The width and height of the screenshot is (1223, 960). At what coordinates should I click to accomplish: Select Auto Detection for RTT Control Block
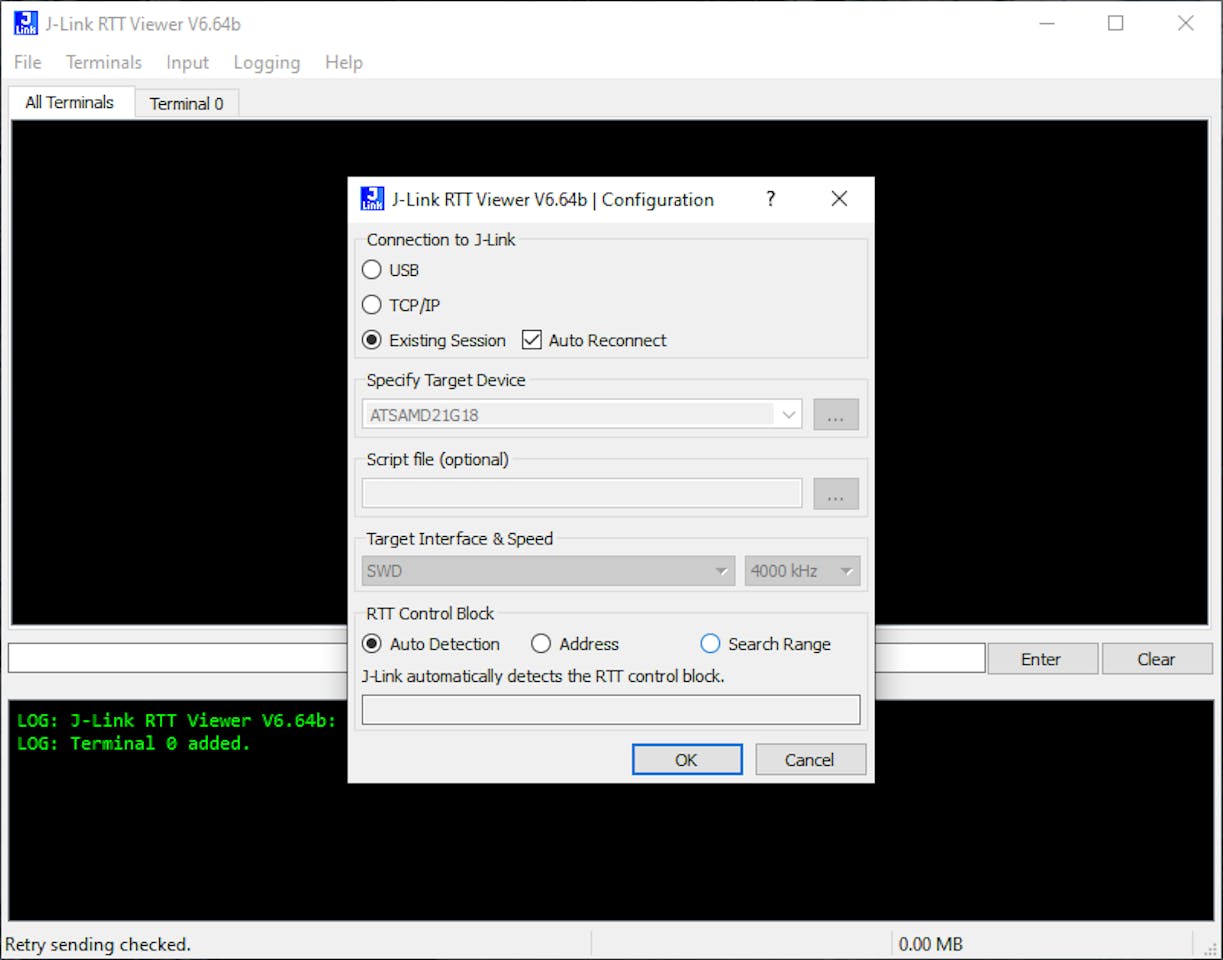point(372,644)
